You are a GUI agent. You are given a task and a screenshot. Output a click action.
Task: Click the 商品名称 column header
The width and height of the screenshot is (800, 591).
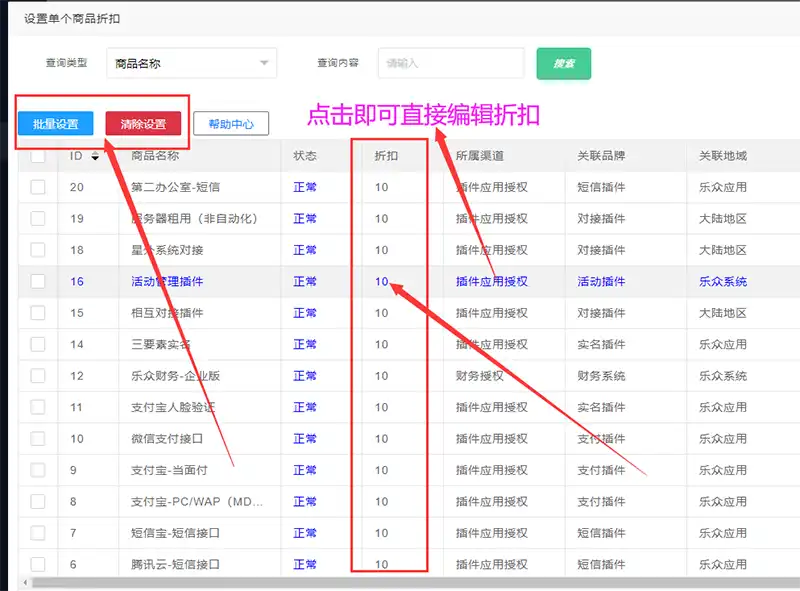155,156
